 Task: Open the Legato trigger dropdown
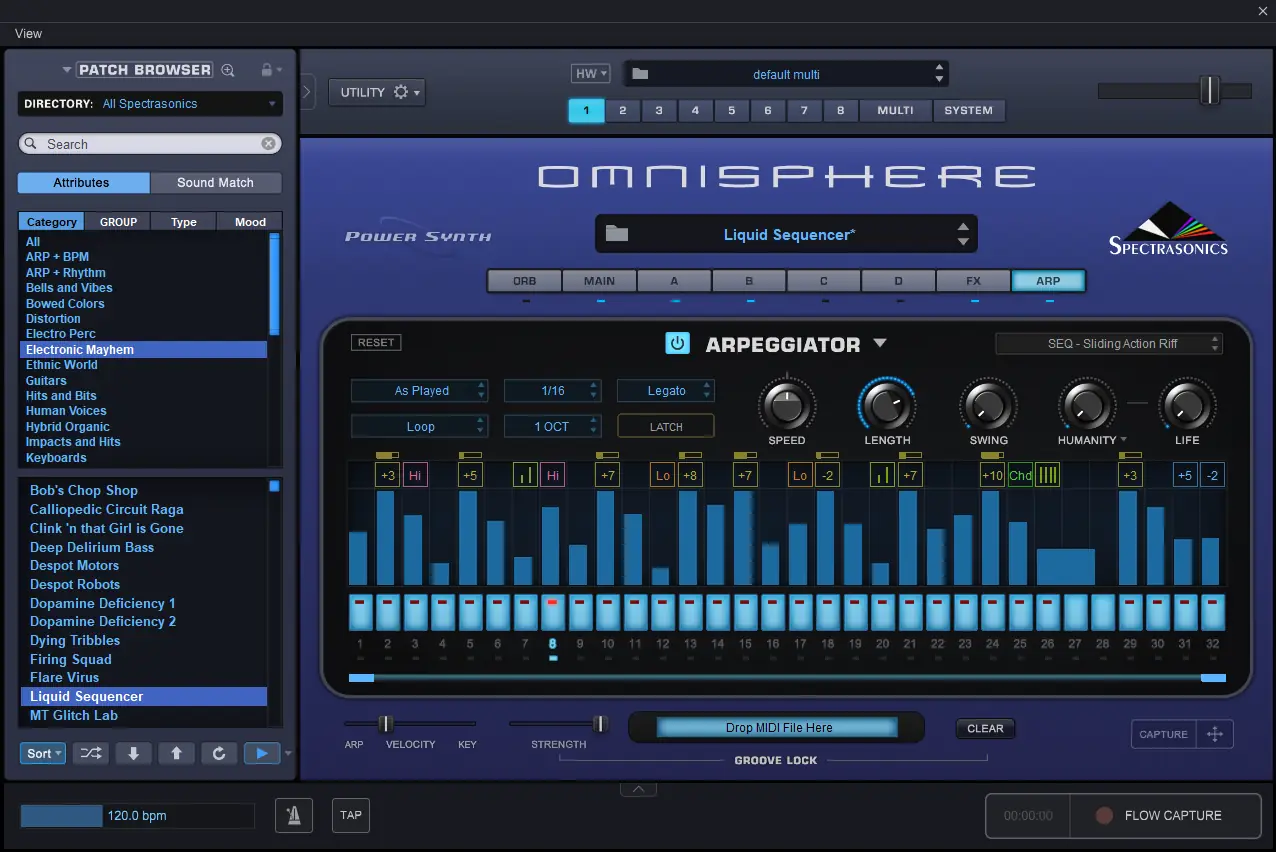point(666,391)
